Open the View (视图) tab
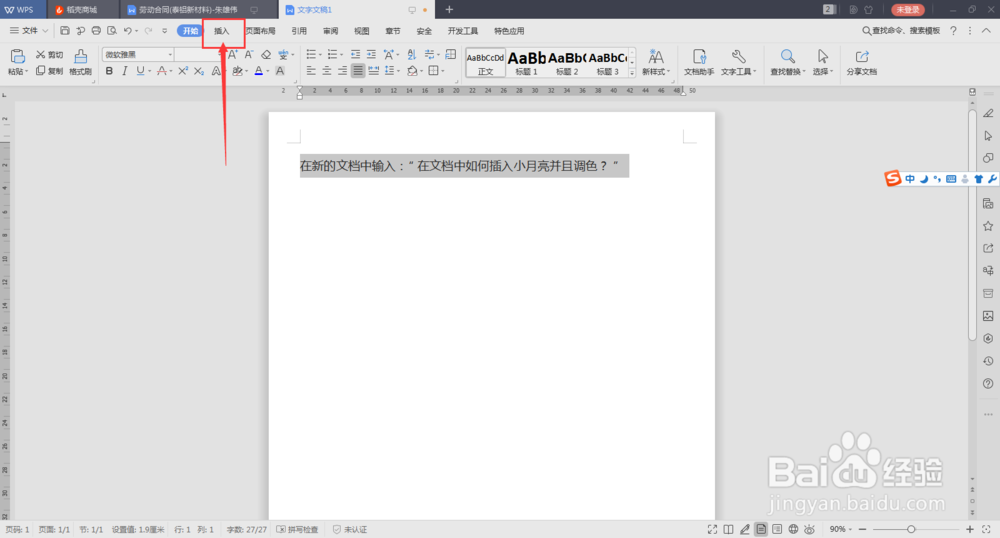The height and width of the screenshot is (538, 1000). pyautogui.click(x=362, y=31)
